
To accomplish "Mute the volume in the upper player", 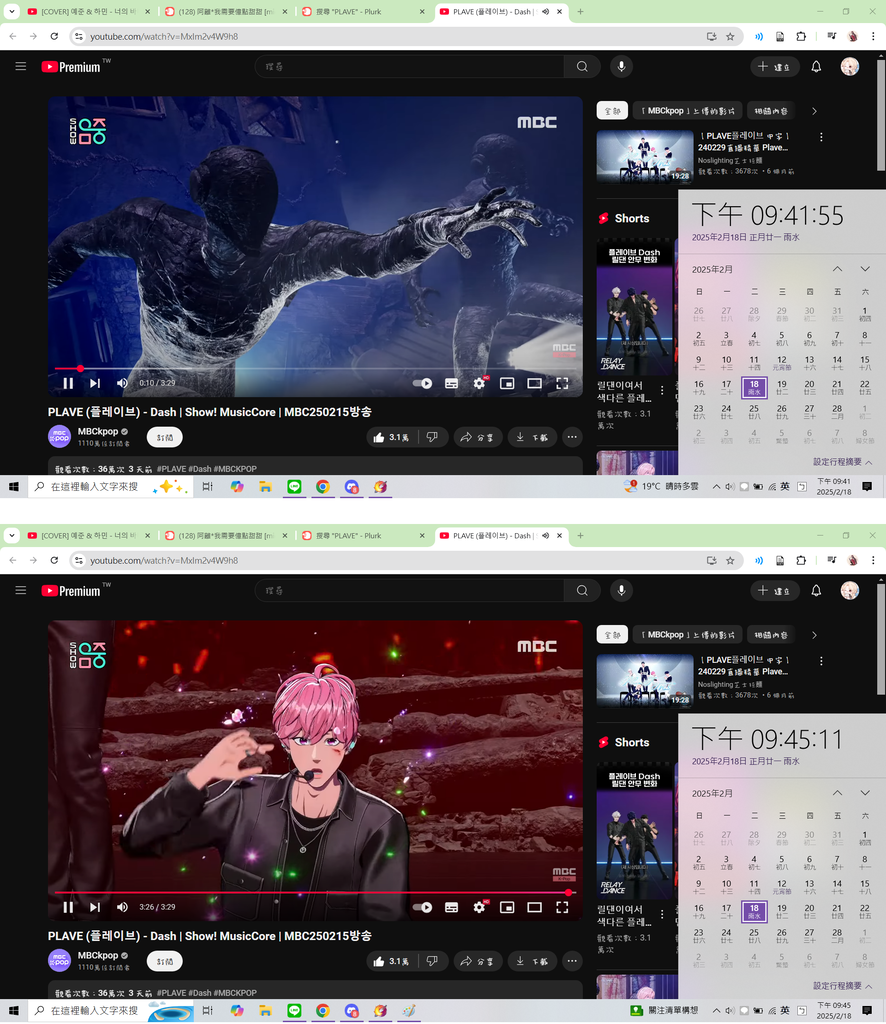I will (122, 383).
